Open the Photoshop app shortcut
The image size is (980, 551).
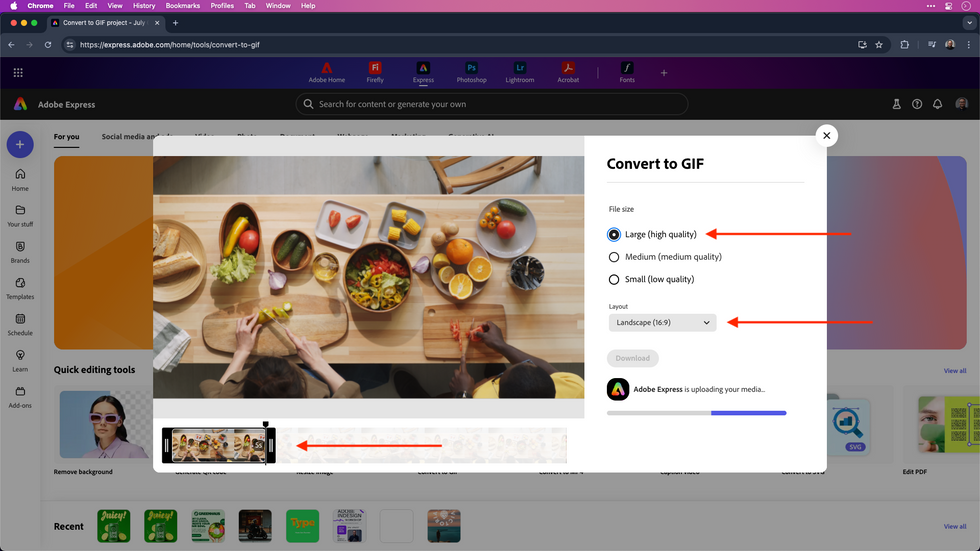click(471, 72)
